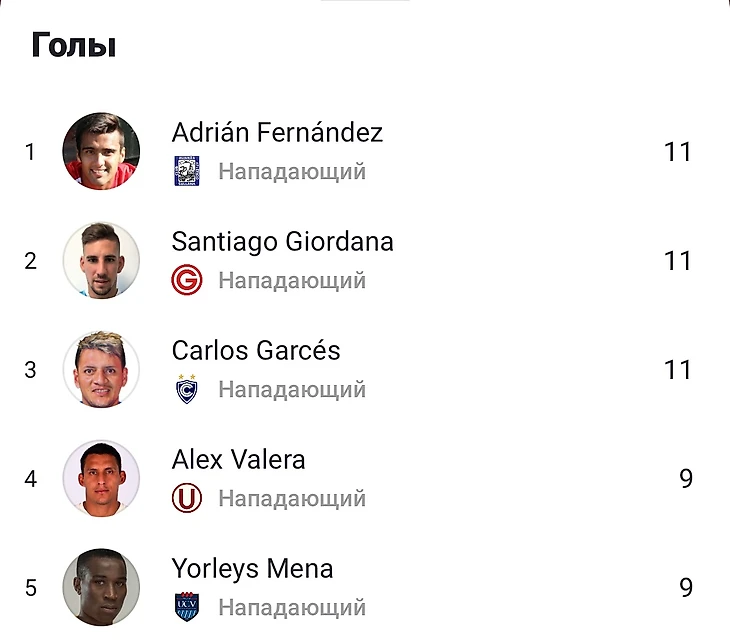Select the Santiago Giordana name link
Viewport: 730px width, 644px height.
tap(282, 241)
